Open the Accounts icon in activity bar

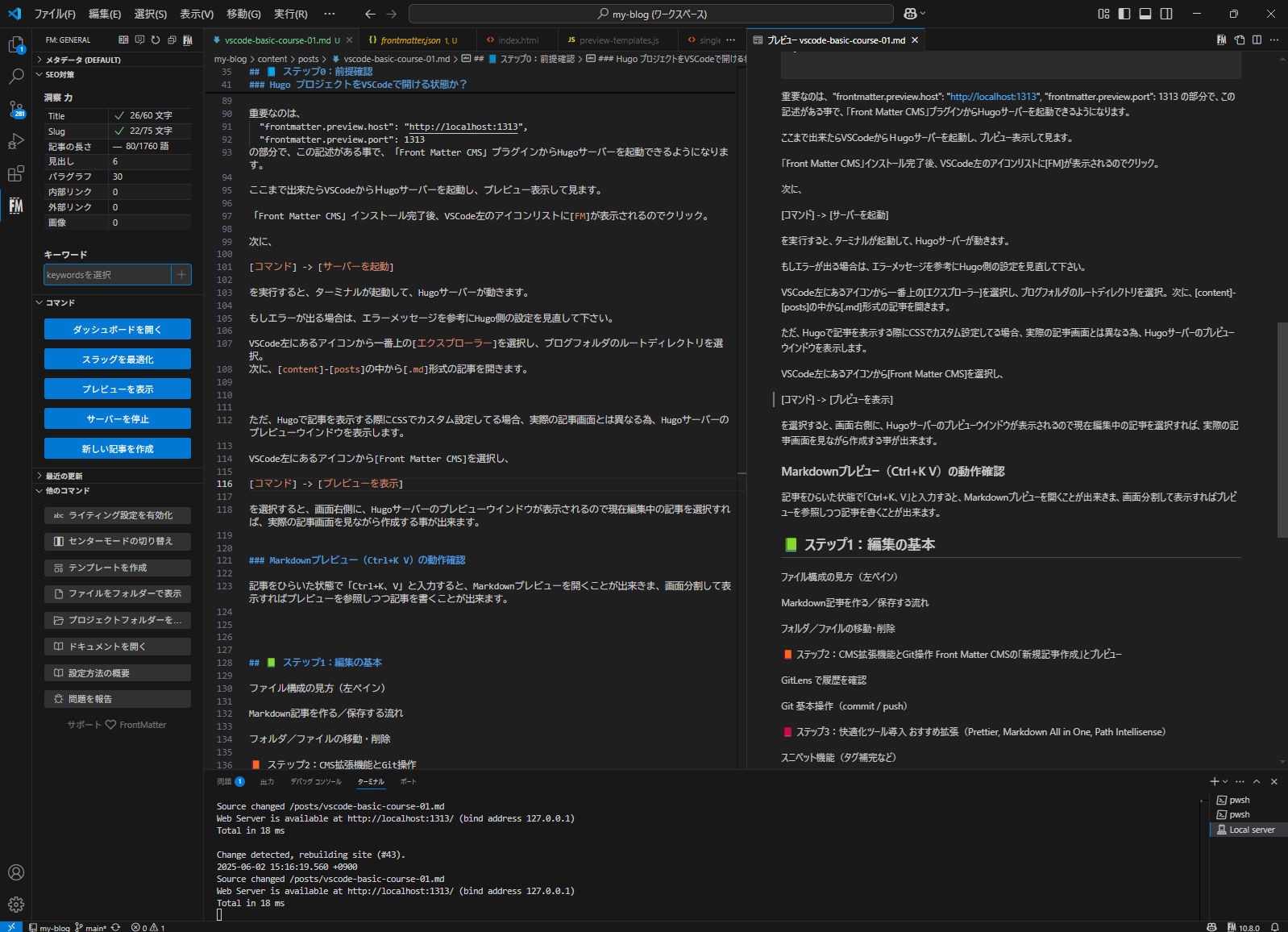(x=16, y=872)
